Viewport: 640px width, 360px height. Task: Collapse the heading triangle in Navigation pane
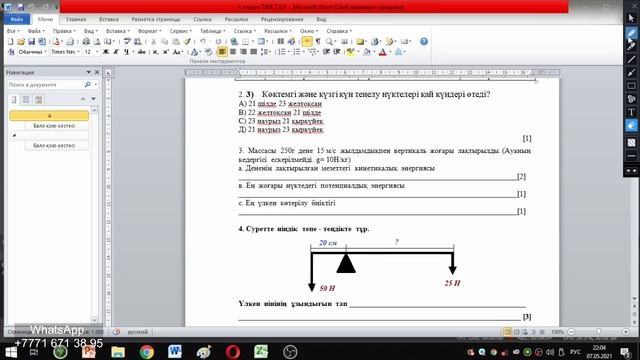[x=14, y=135]
